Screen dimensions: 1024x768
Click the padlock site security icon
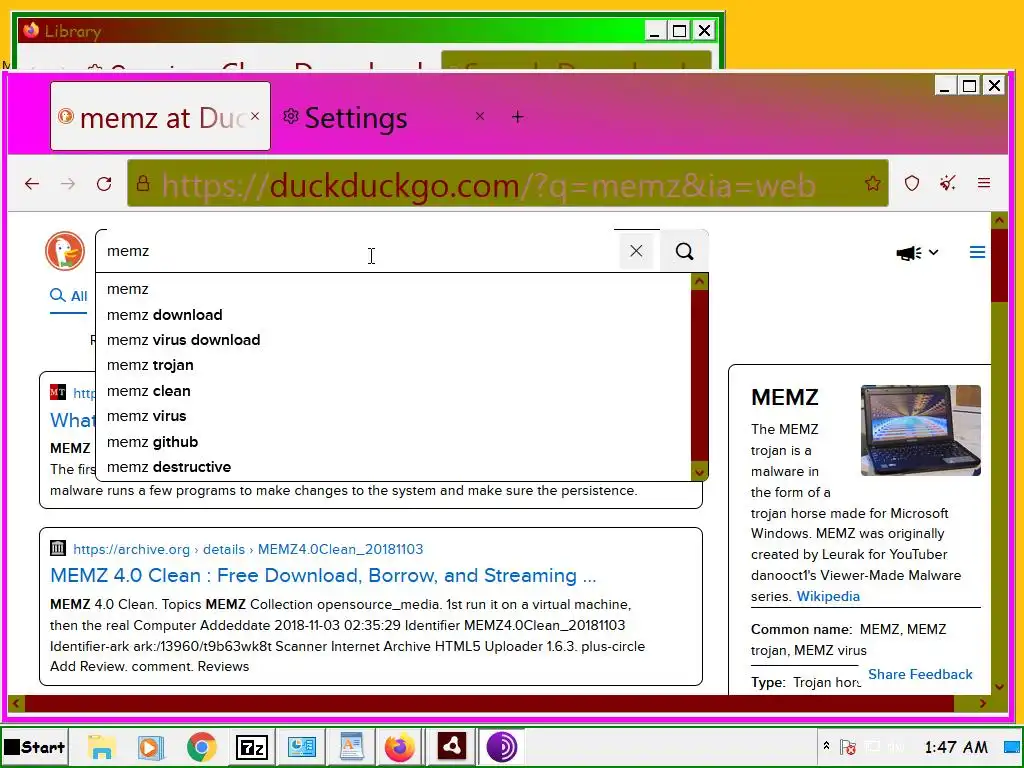point(143,184)
